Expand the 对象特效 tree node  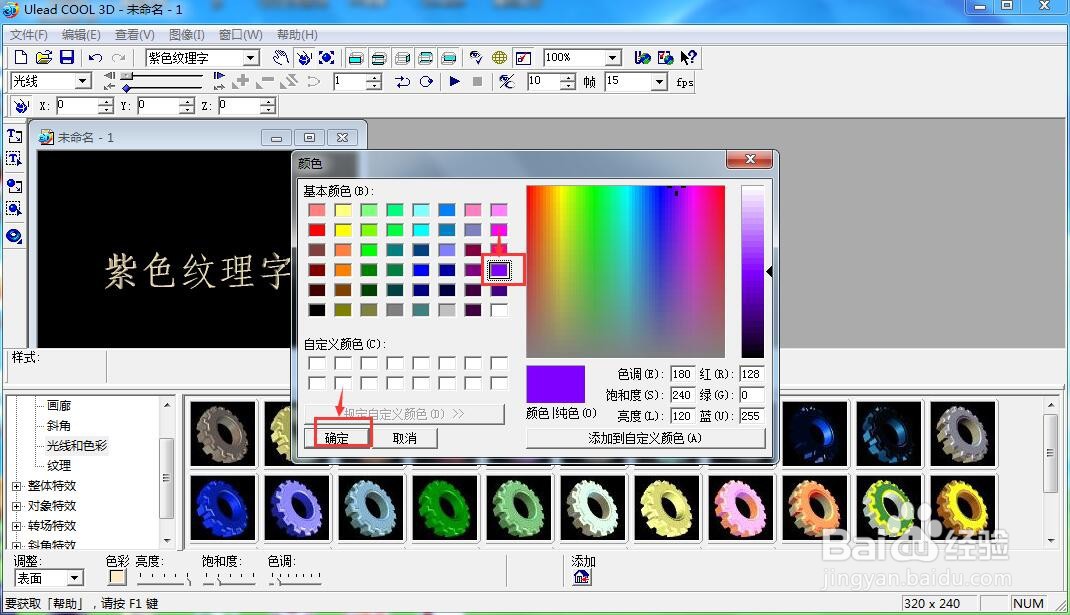[17, 506]
